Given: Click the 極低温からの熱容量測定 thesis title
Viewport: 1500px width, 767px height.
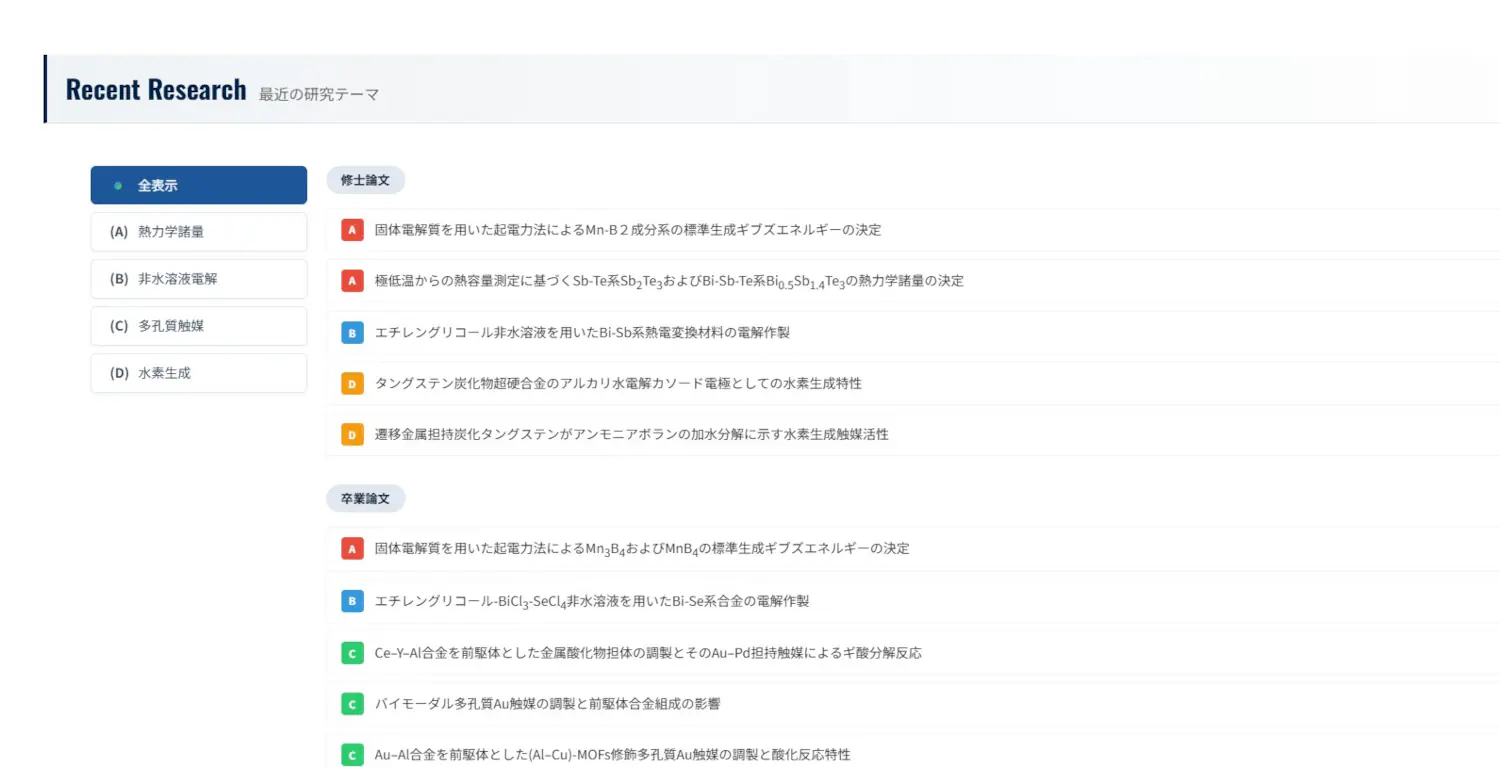Looking at the screenshot, I should pos(669,281).
